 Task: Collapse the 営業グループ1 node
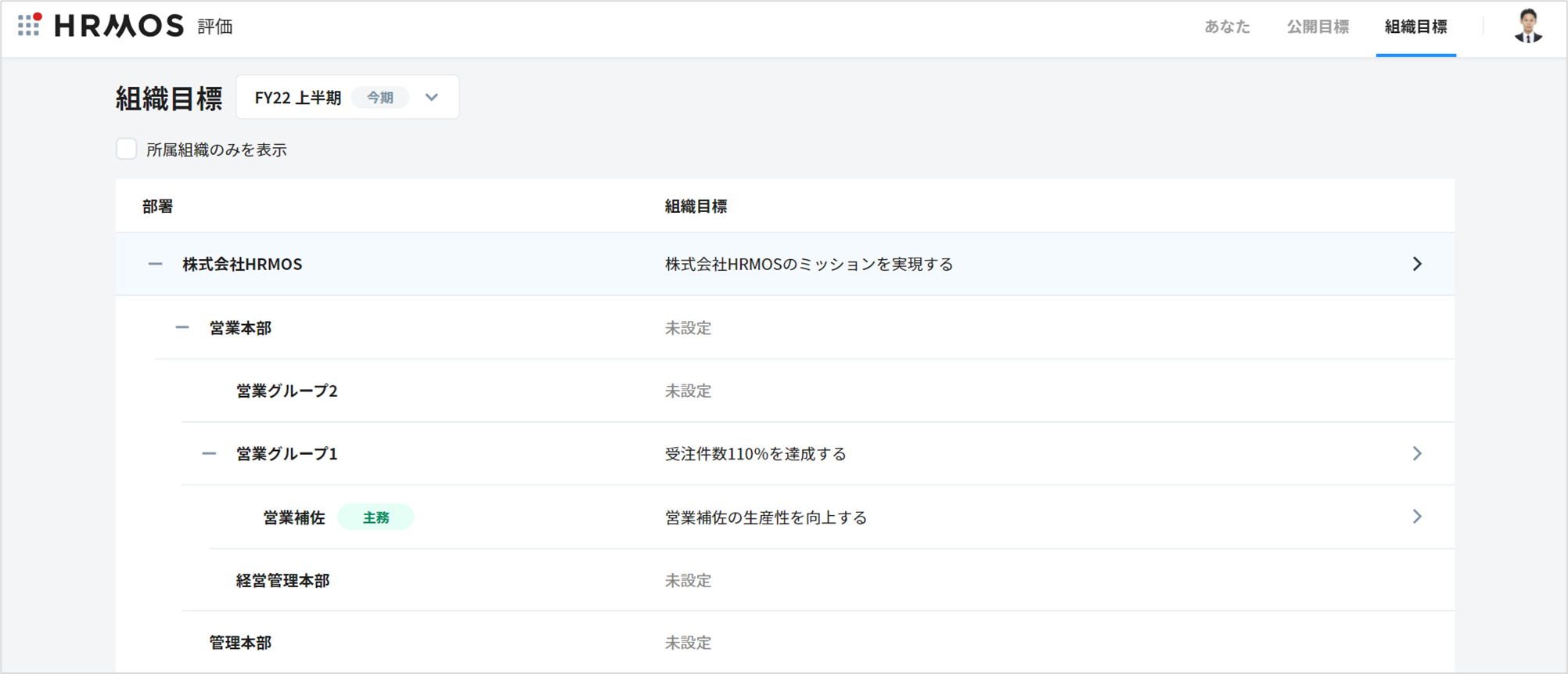[209, 454]
